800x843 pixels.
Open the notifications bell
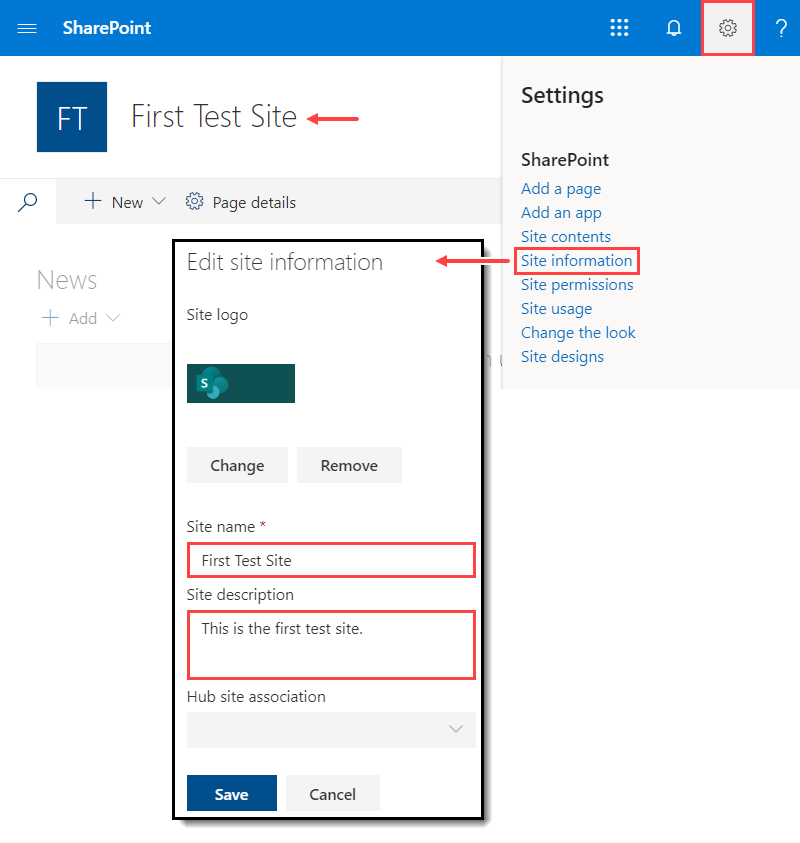click(x=674, y=28)
